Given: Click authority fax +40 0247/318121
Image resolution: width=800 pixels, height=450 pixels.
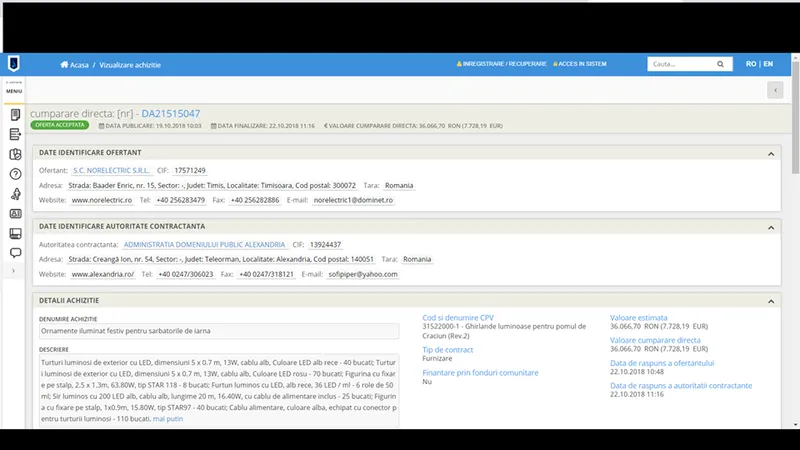Looking at the screenshot, I should tap(266, 274).
